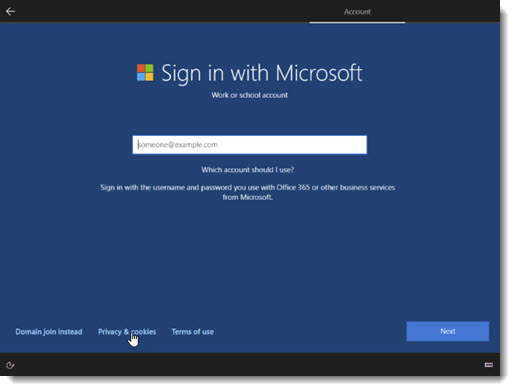Click the 'Work or school account' text

tap(250, 95)
